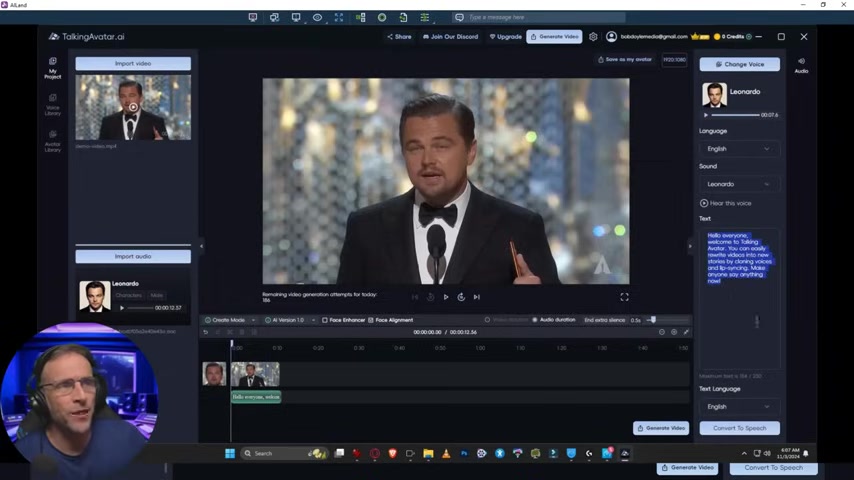Open My Project in left sidebar
The height and width of the screenshot is (480, 854).
point(53,68)
